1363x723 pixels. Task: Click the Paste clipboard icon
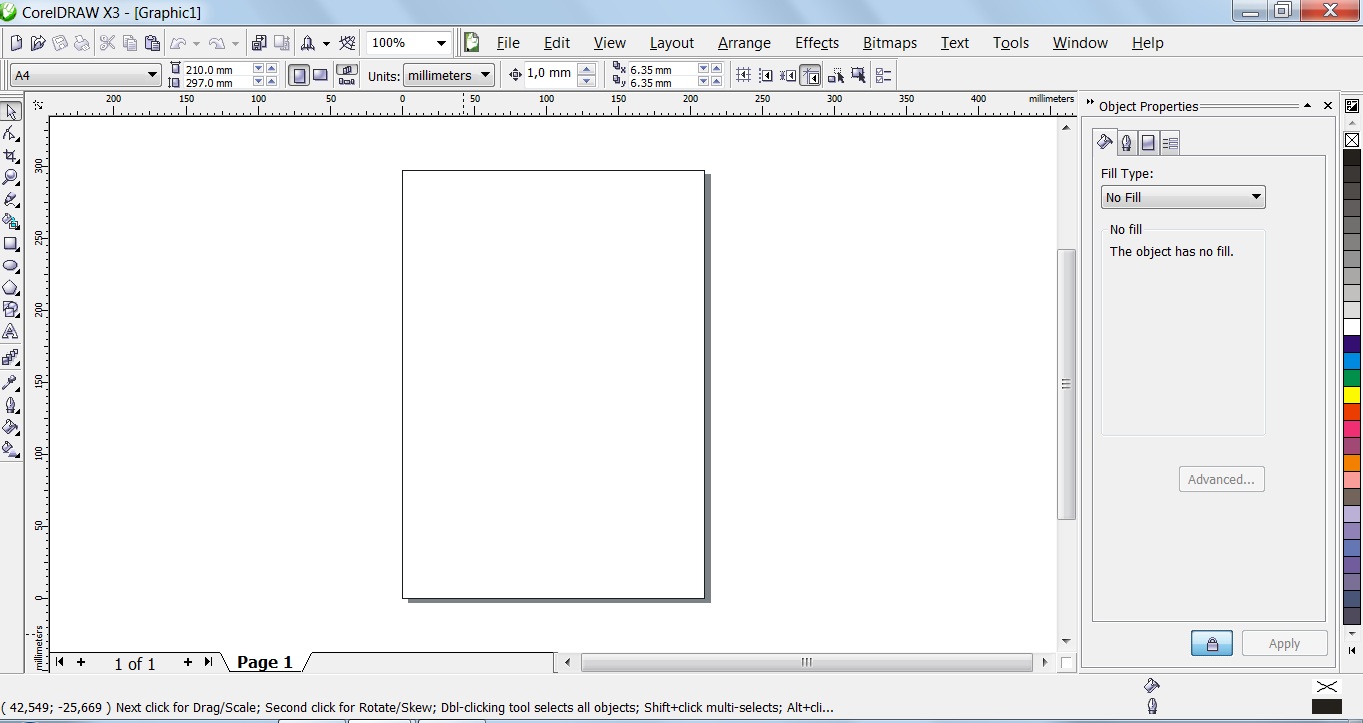click(152, 43)
